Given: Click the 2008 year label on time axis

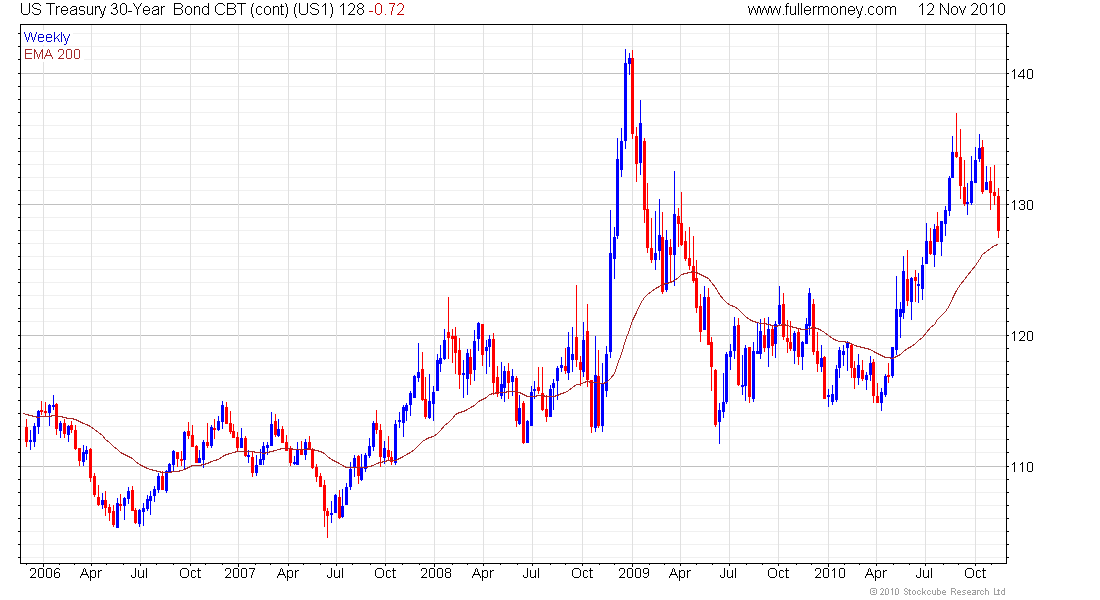Looking at the screenshot, I should [x=436, y=573].
